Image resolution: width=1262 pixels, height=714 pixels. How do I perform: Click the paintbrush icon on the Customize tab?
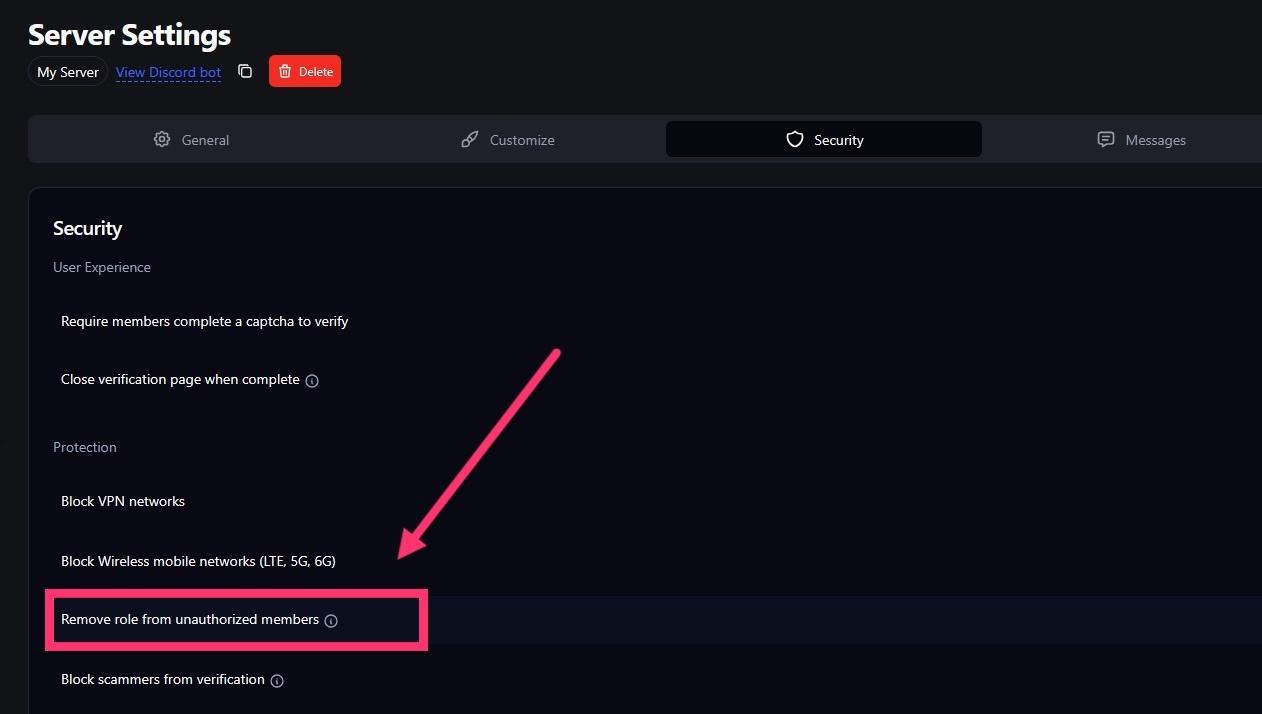tap(469, 140)
